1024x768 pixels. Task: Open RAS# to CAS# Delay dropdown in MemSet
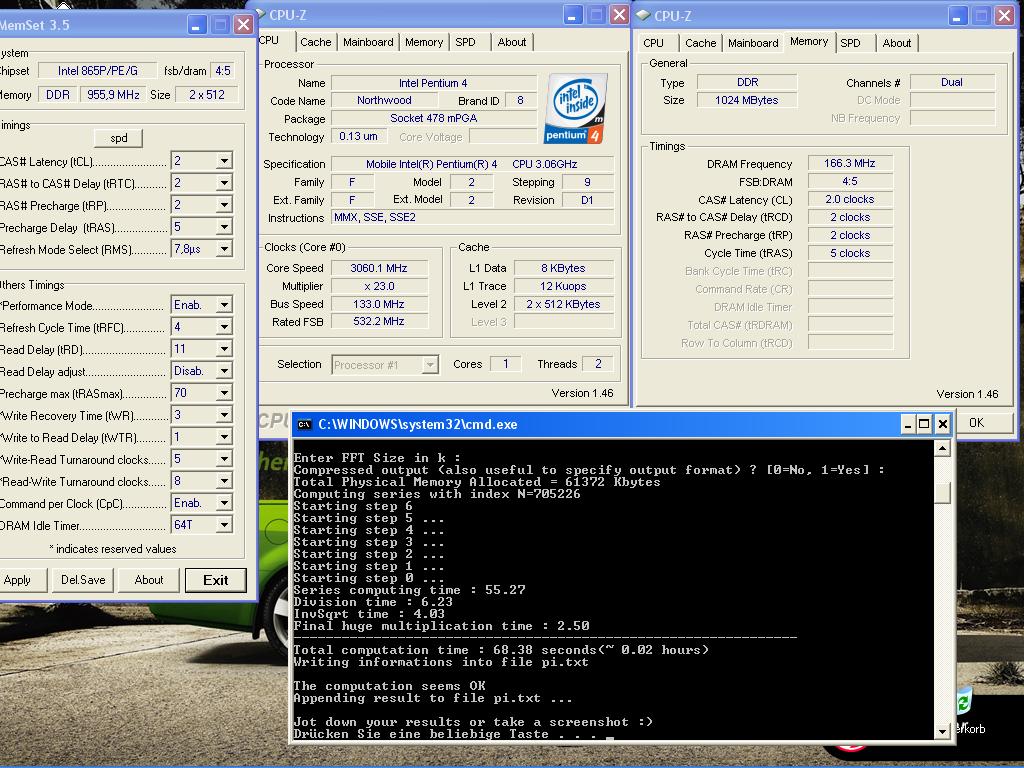(224, 183)
